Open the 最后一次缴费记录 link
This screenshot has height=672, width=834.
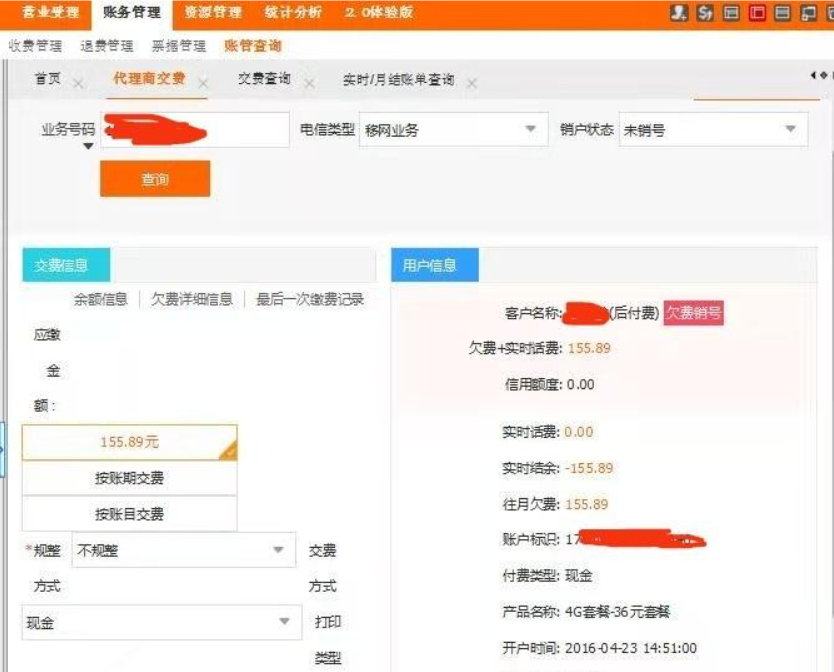coord(310,299)
